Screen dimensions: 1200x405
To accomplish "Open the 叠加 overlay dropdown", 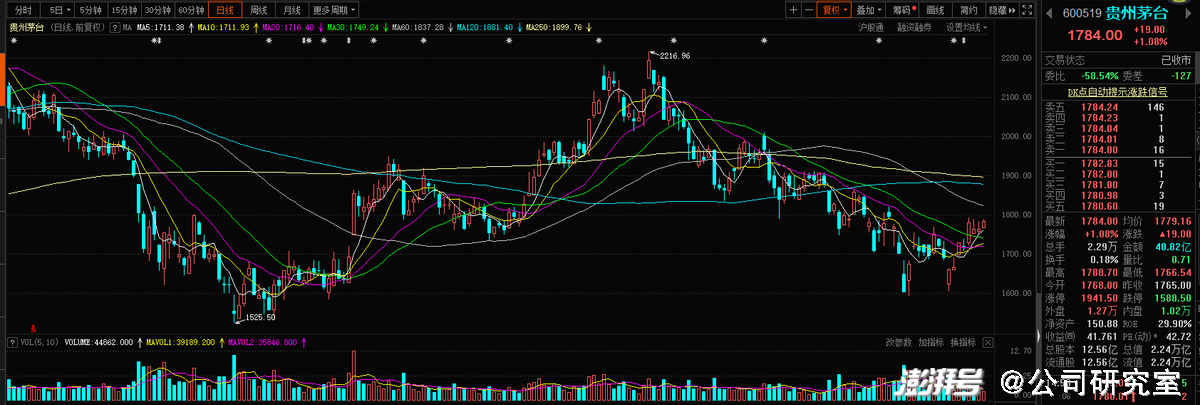I will point(869,10).
